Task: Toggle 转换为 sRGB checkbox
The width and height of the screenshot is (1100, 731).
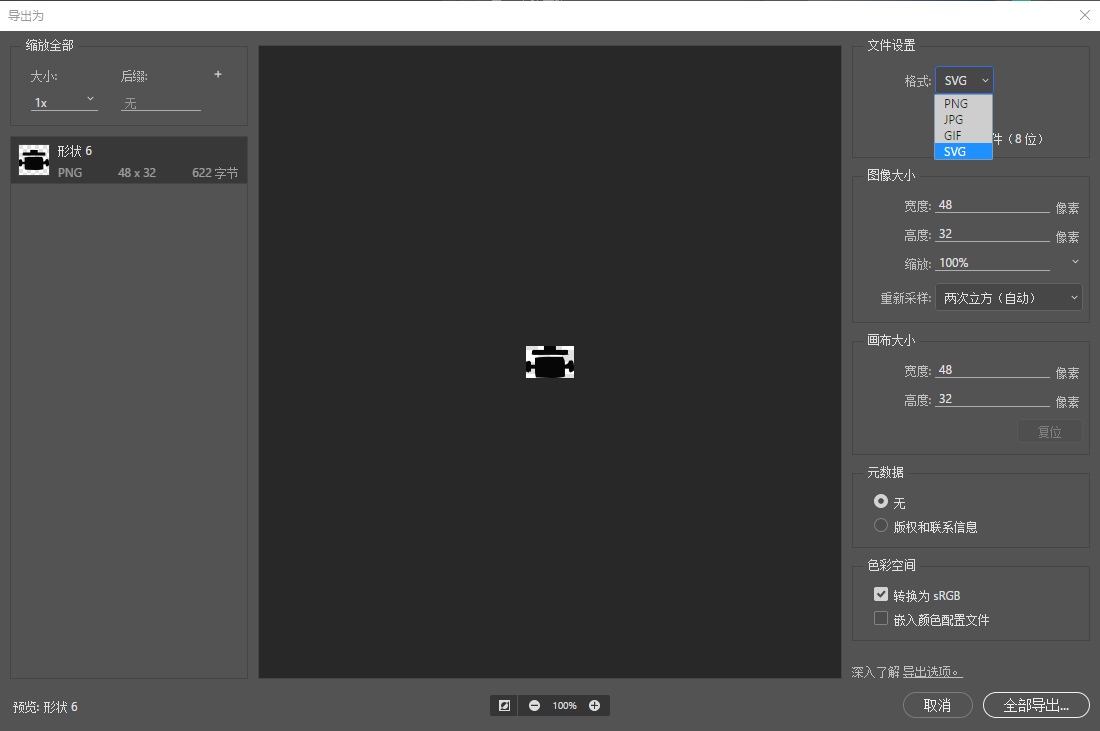Action: click(881, 594)
